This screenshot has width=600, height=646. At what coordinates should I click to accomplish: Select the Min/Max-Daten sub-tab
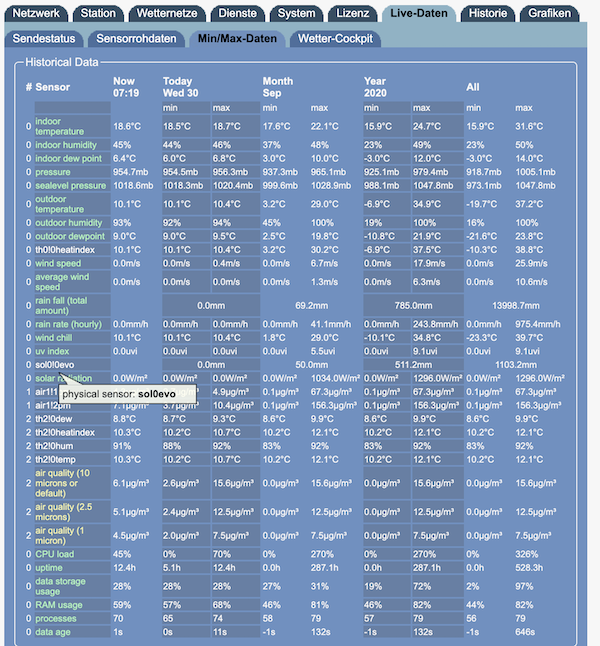click(237, 39)
